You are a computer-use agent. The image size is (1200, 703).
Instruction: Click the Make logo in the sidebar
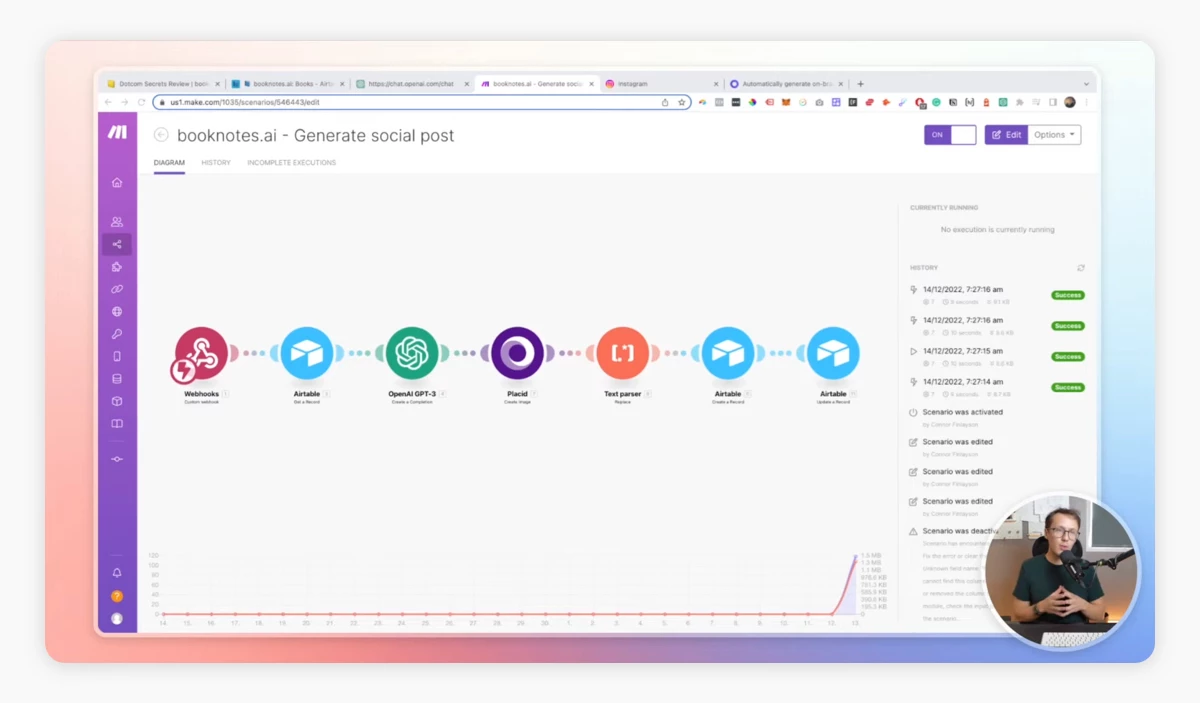pos(117,133)
